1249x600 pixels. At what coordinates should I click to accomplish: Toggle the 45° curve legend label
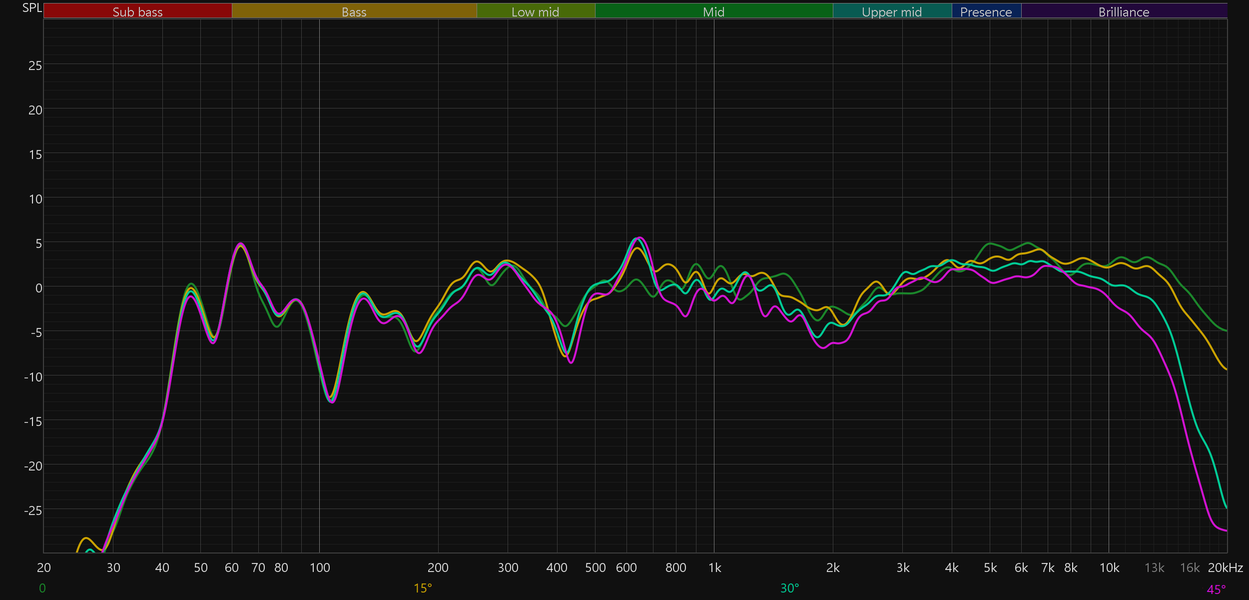[x=1216, y=589]
